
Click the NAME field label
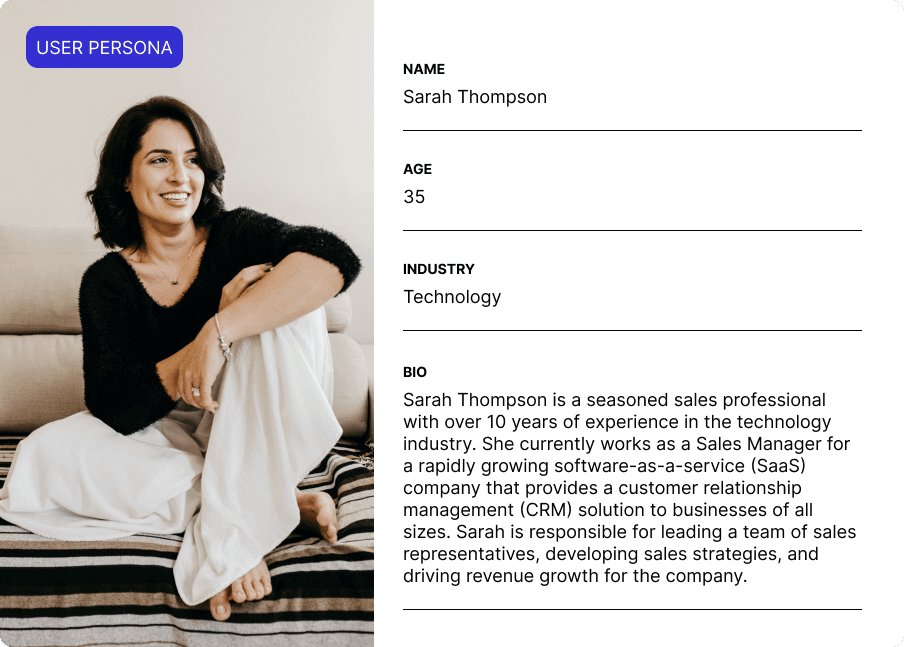click(424, 69)
